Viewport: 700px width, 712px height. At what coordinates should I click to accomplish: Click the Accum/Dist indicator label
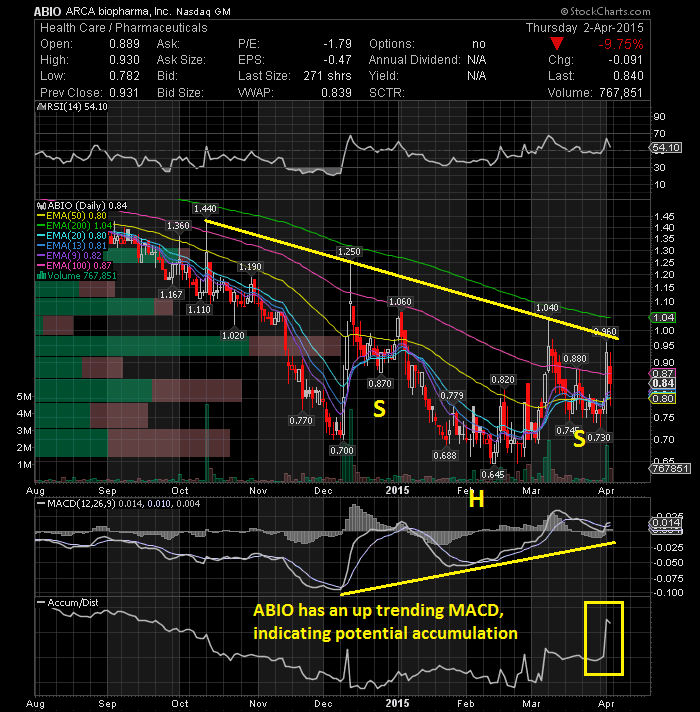tap(68, 603)
